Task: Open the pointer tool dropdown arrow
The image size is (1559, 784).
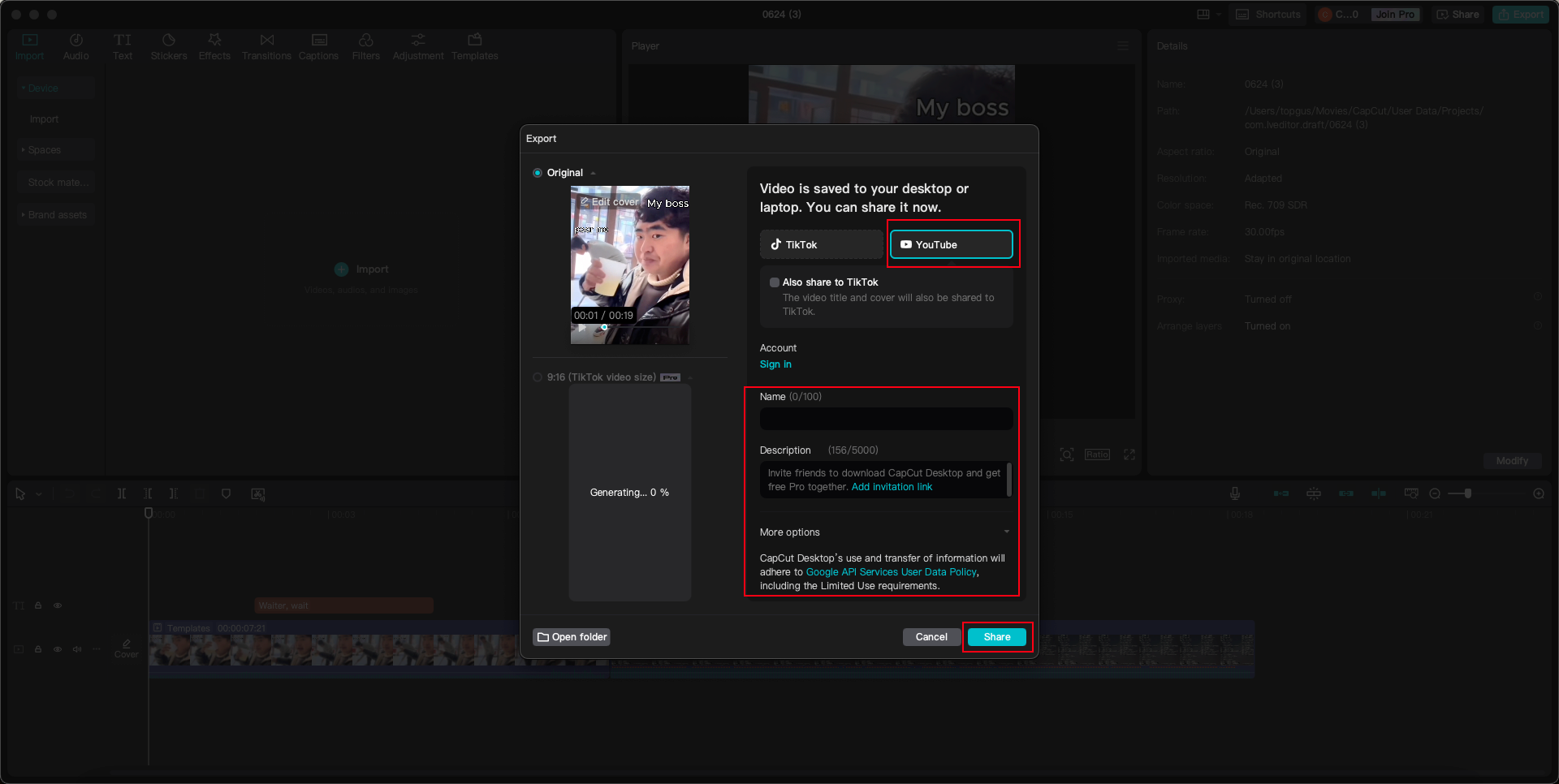Action: pyautogui.click(x=38, y=493)
